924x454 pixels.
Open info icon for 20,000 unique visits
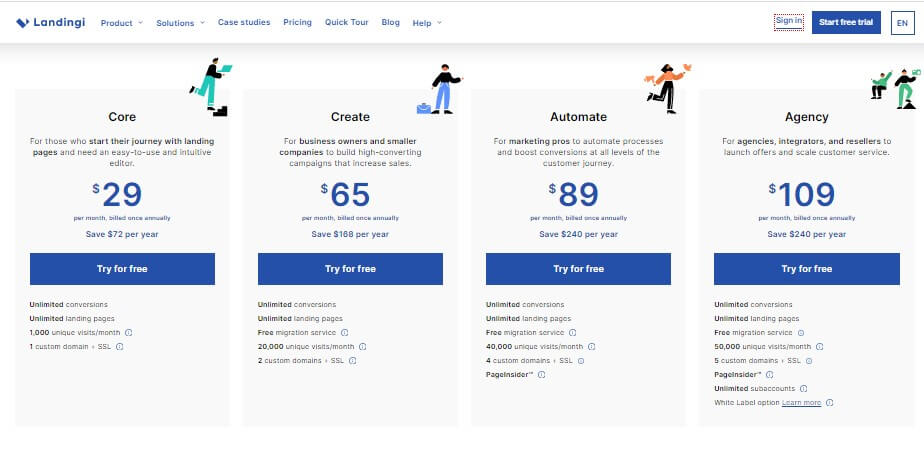pyautogui.click(x=363, y=347)
